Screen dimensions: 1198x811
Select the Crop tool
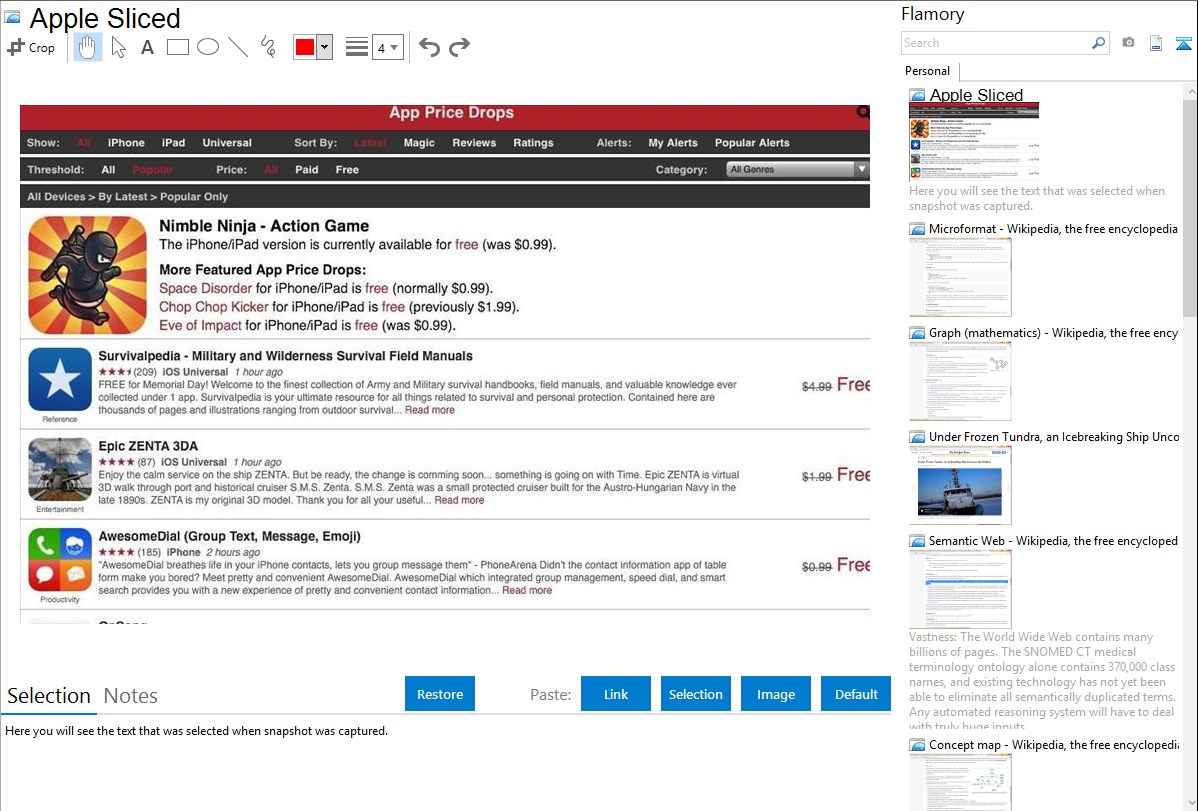(31, 47)
